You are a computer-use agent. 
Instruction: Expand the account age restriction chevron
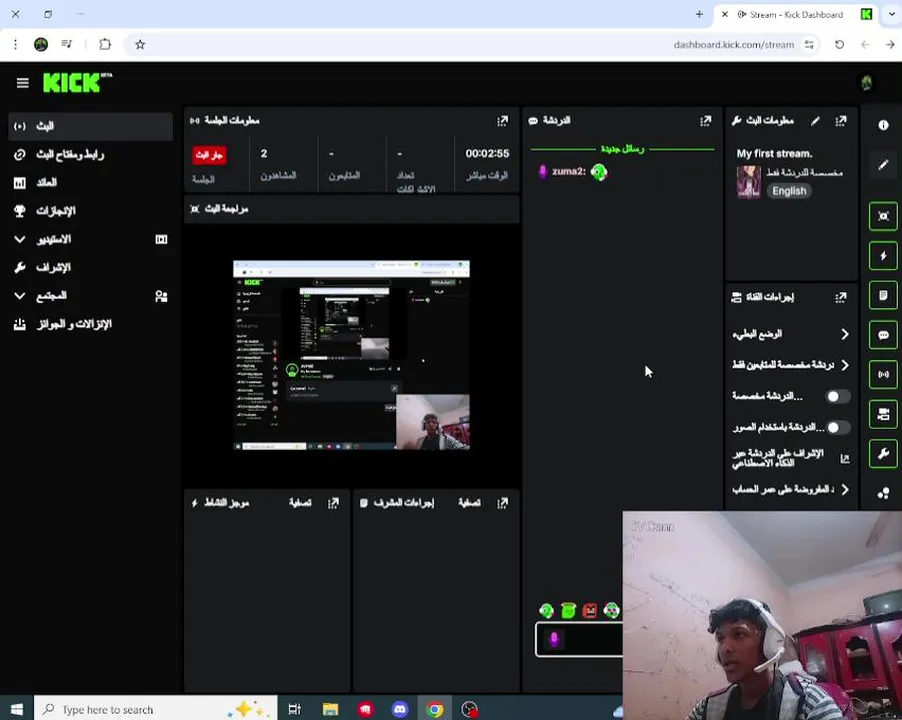click(844, 489)
